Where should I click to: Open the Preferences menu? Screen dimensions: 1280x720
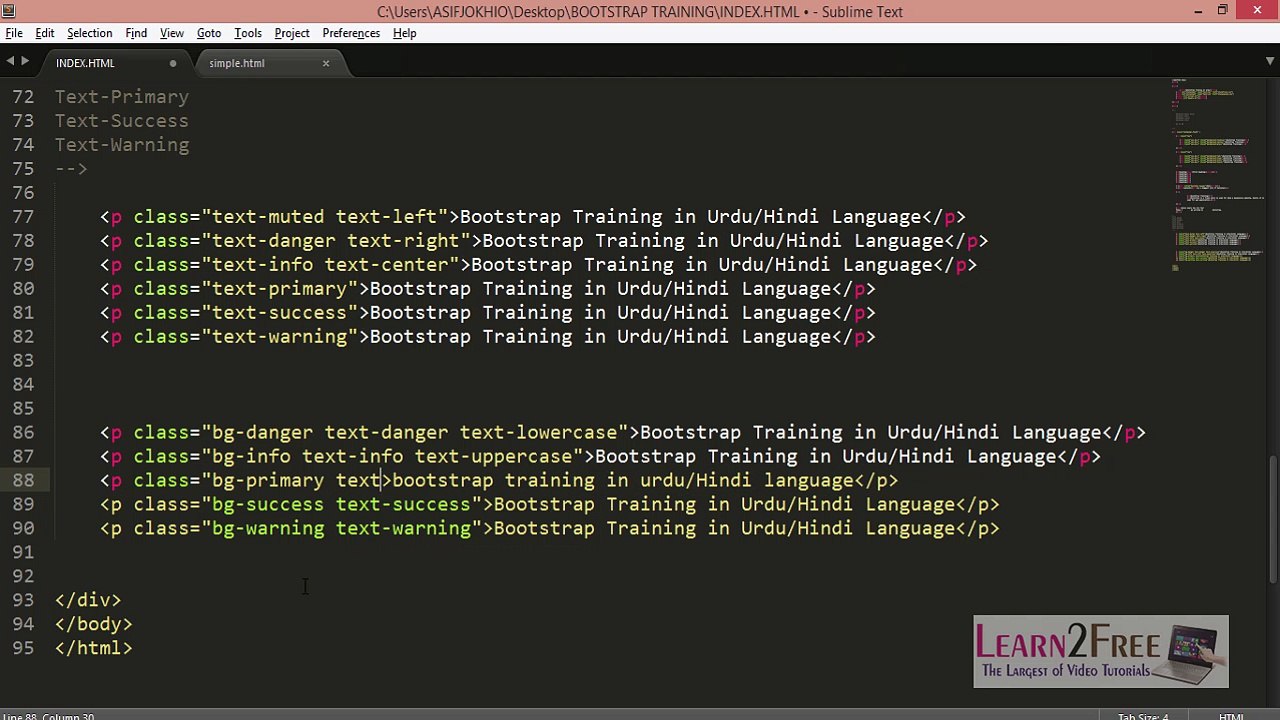click(351, 33)
